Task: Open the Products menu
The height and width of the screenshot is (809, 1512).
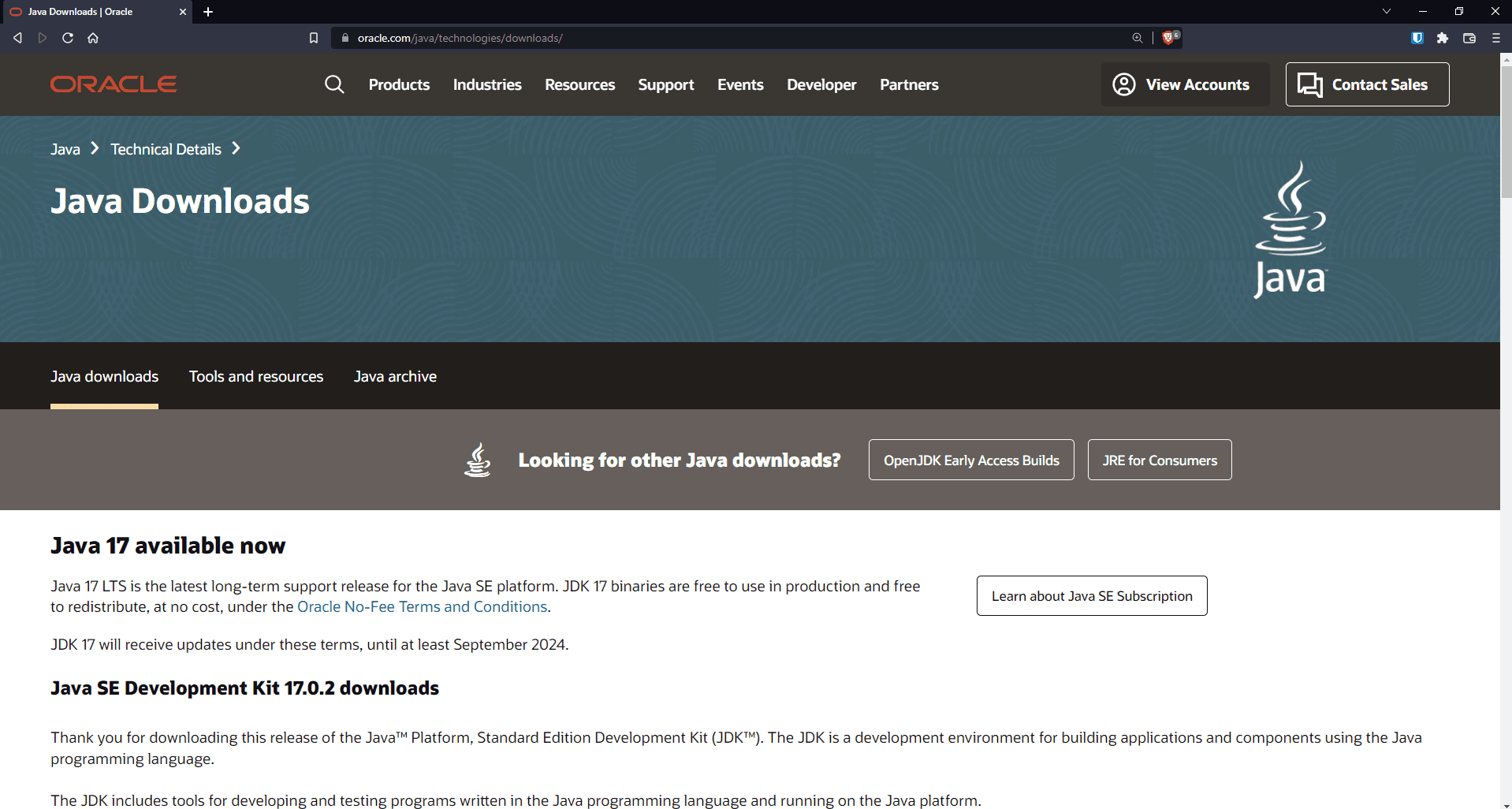Action: tap(399, 84)
